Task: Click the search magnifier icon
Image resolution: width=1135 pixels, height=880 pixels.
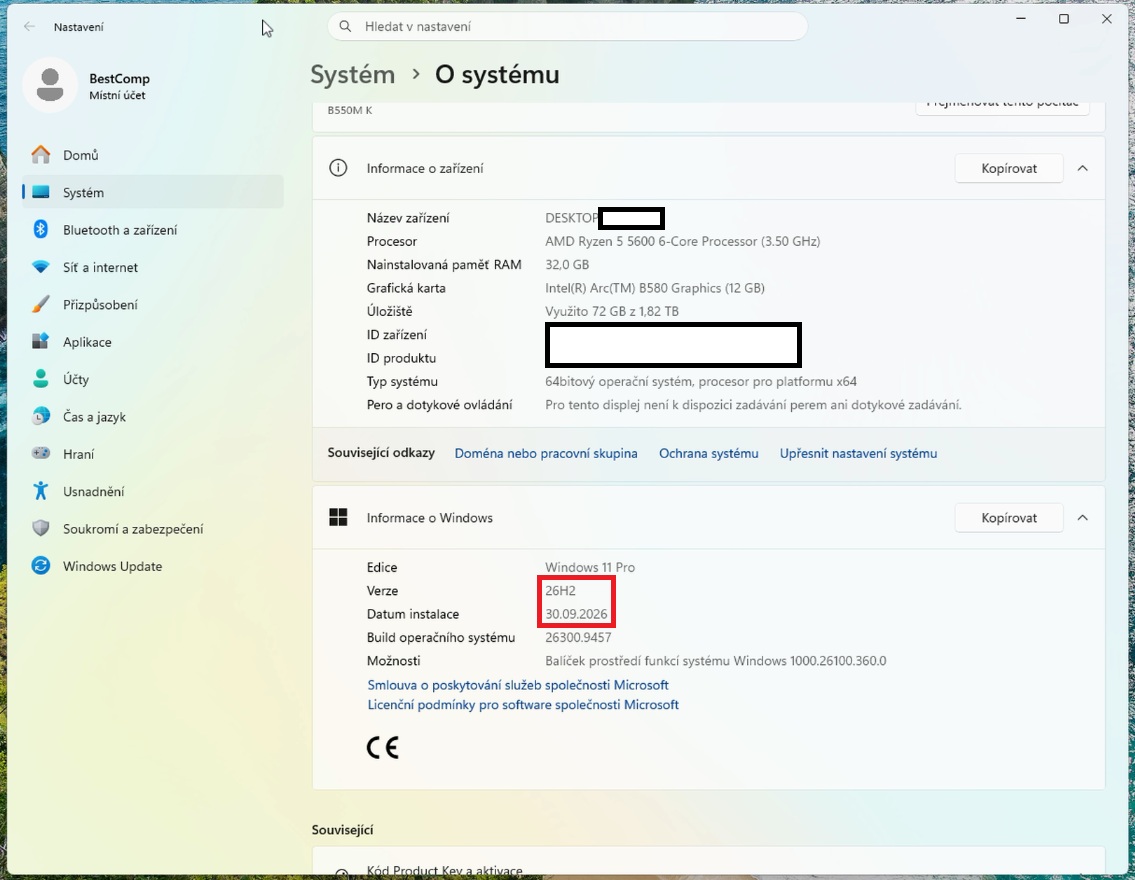Action: pos(345,27)
